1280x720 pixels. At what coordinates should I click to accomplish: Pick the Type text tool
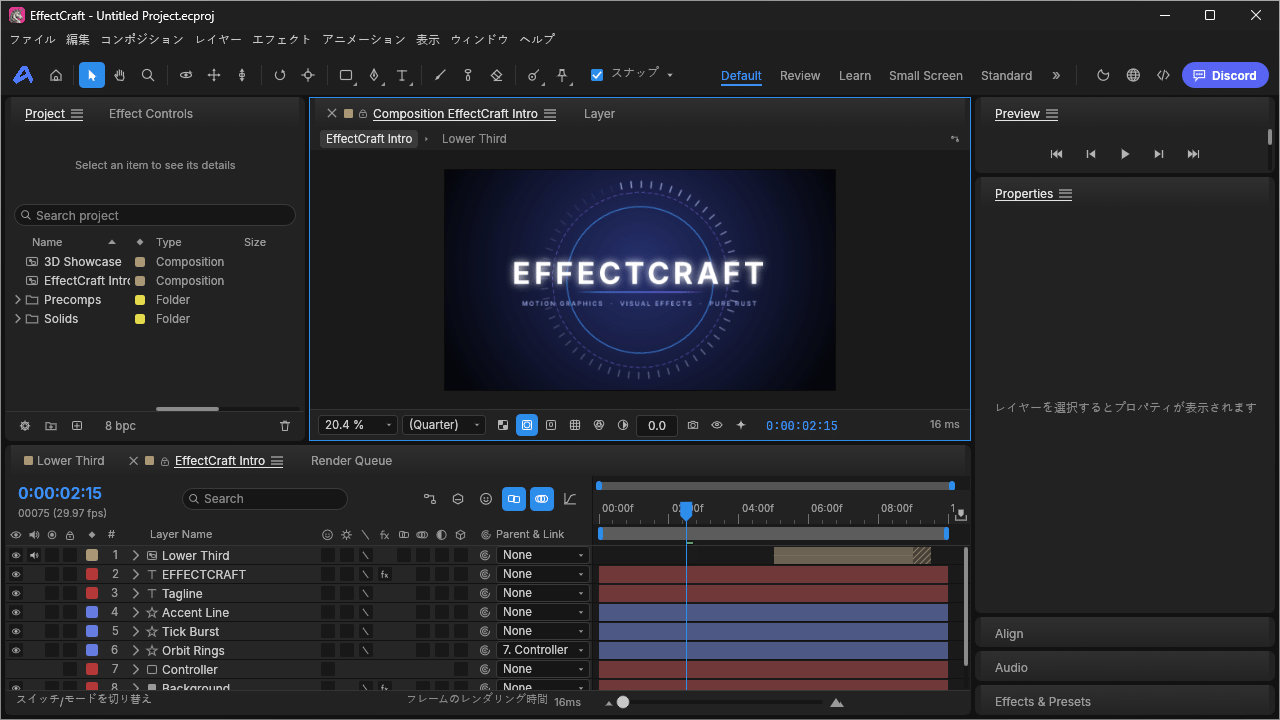(x=402, y=75)
